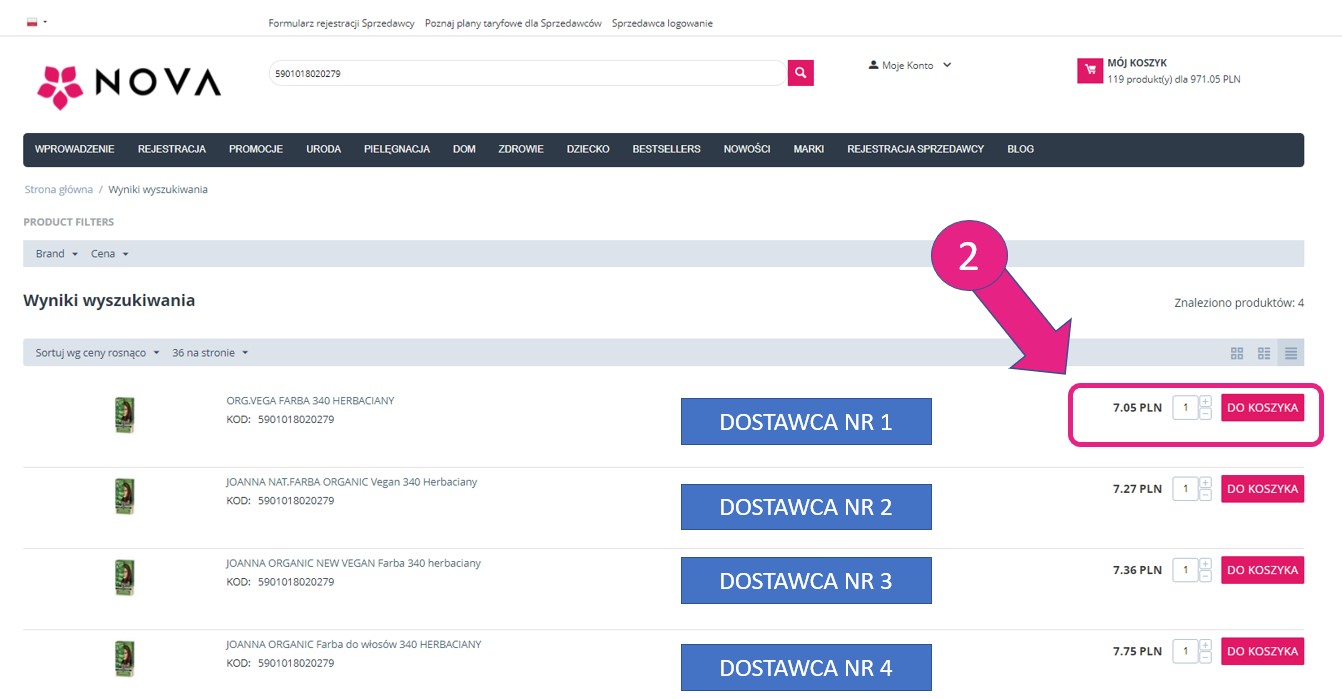The height and width of the screenshot is (699, 1342).
Task: Go to BESTSELLERS in navigation bar
Action: [666, 149]
